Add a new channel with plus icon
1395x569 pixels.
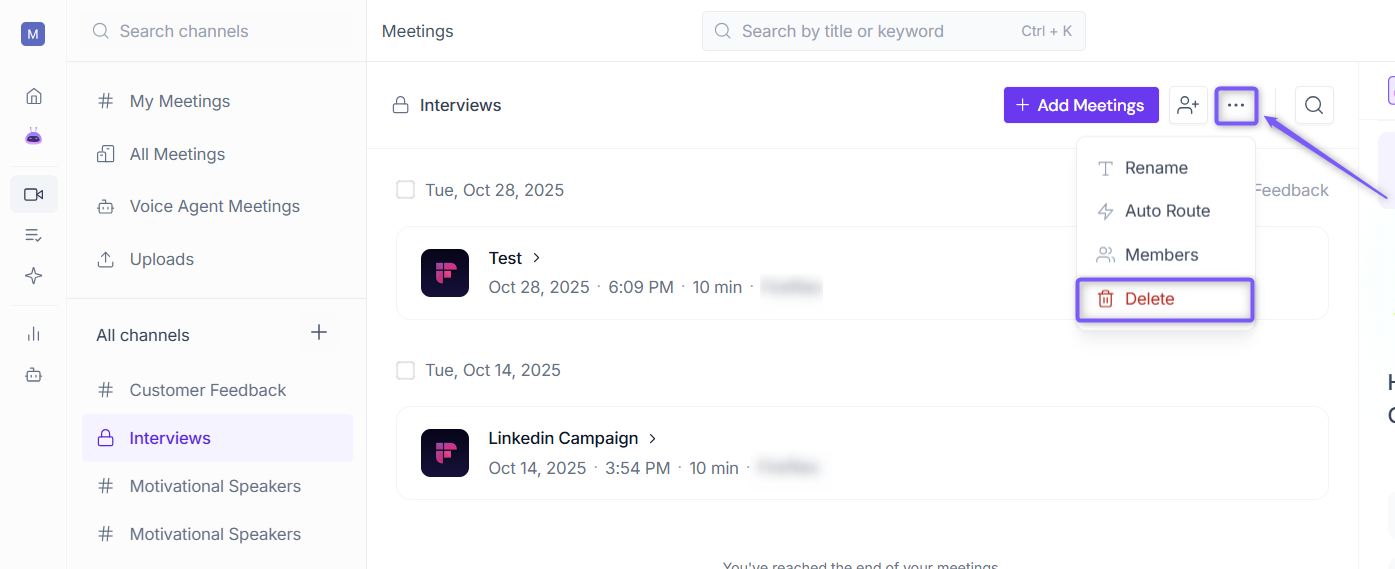click(x=319, y=332)
